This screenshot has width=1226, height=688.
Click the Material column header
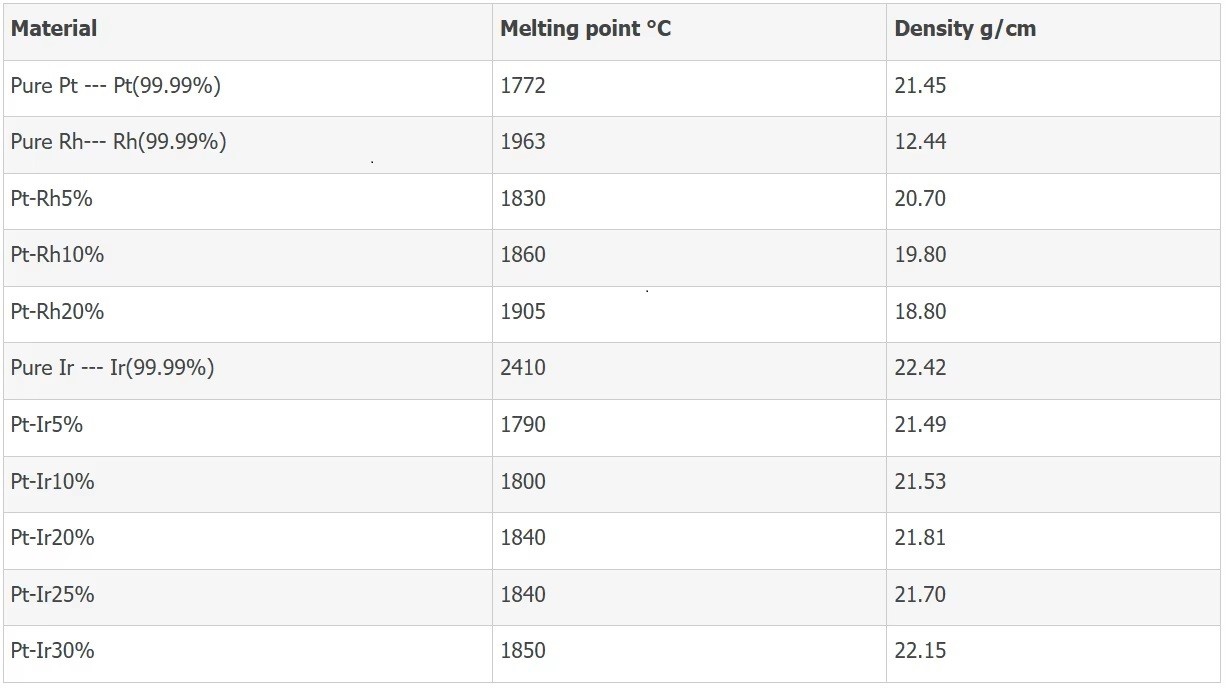pyautogui.click(x=54, y=29)
